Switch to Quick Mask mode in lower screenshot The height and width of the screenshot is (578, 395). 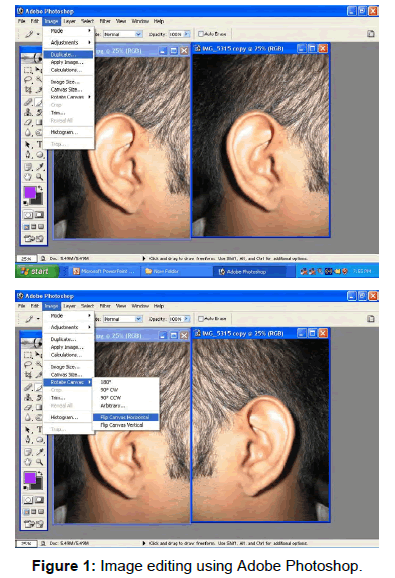pos(39,500)
